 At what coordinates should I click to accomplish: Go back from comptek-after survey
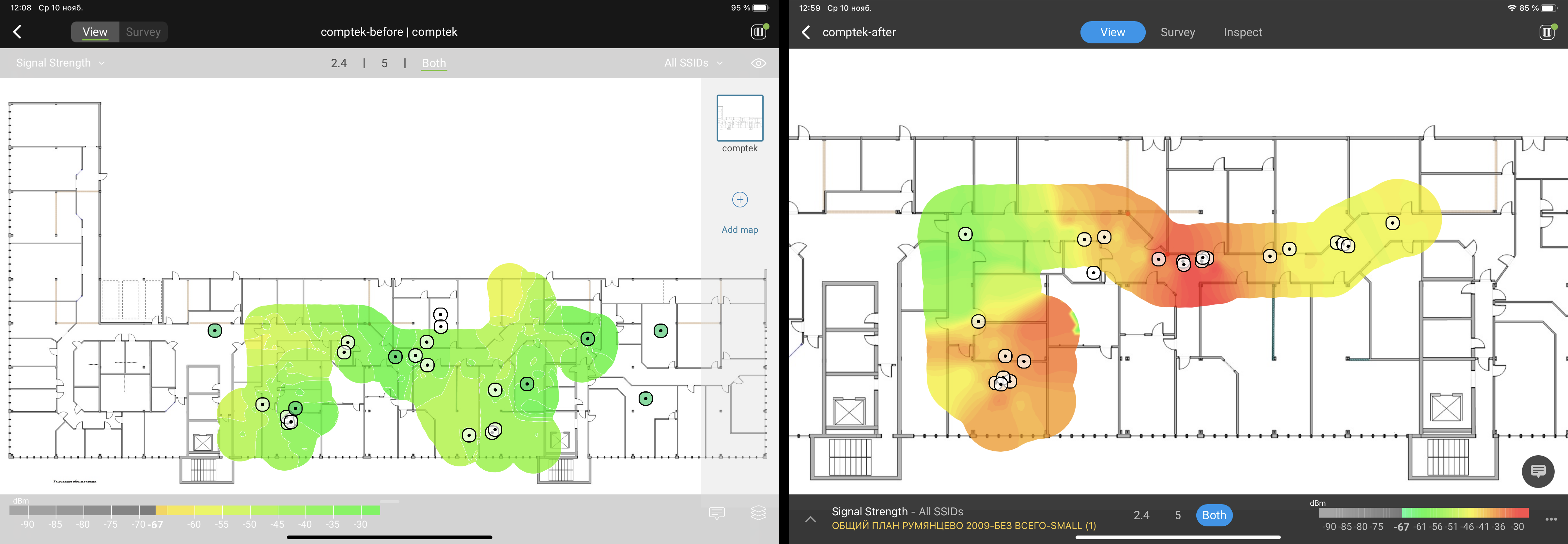point(806,32)
